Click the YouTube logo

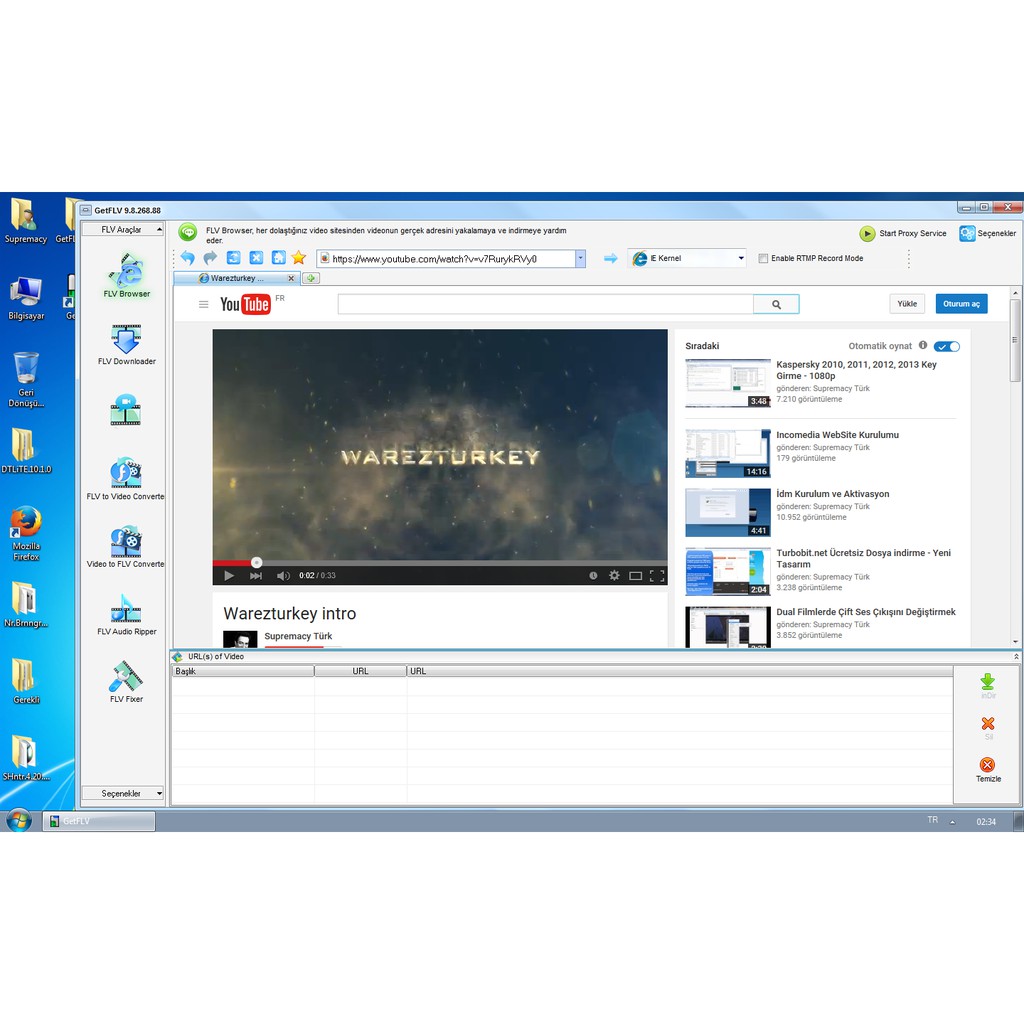(x=245, y=304)
